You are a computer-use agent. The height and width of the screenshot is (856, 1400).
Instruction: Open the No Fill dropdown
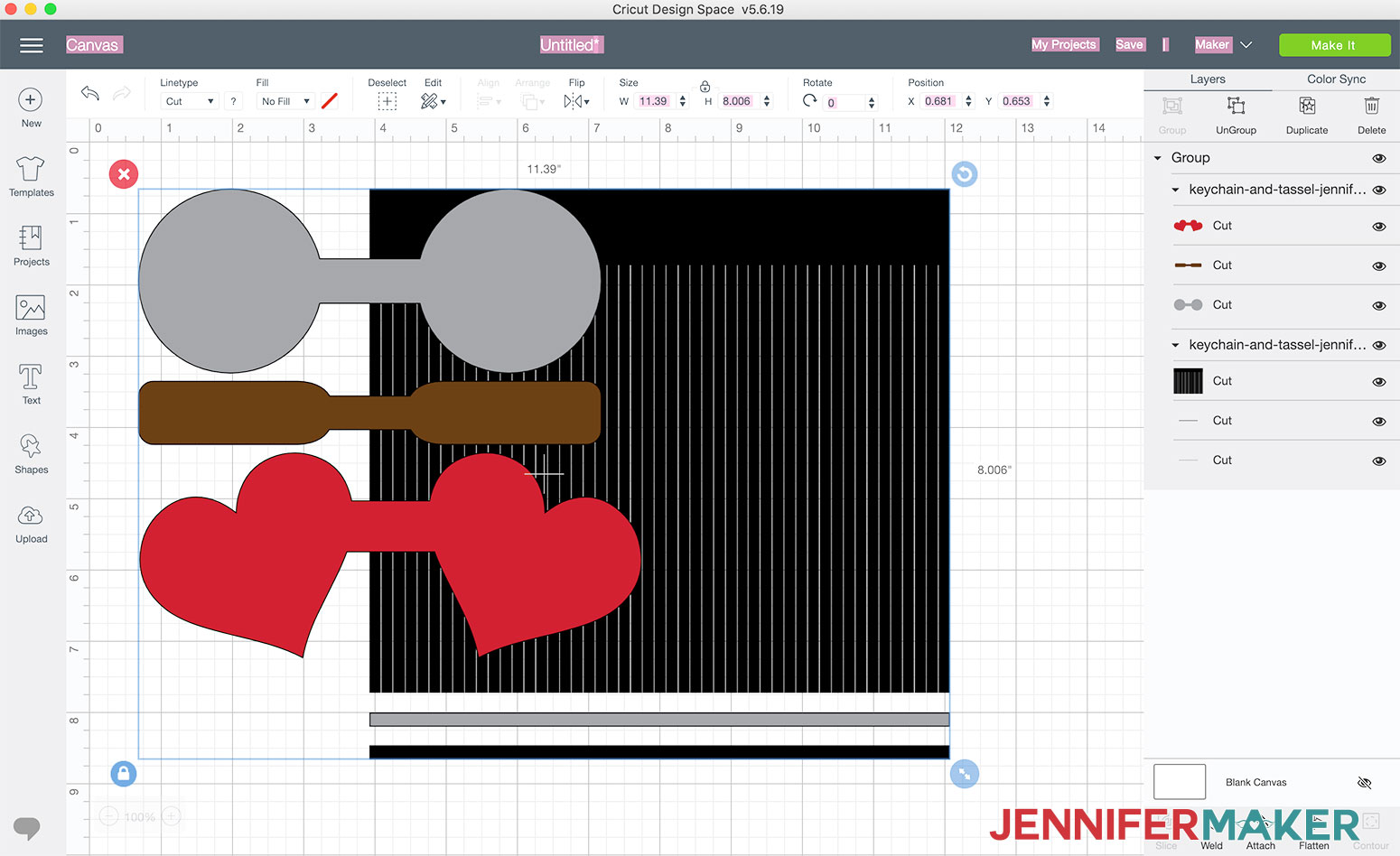click(285, 101)
